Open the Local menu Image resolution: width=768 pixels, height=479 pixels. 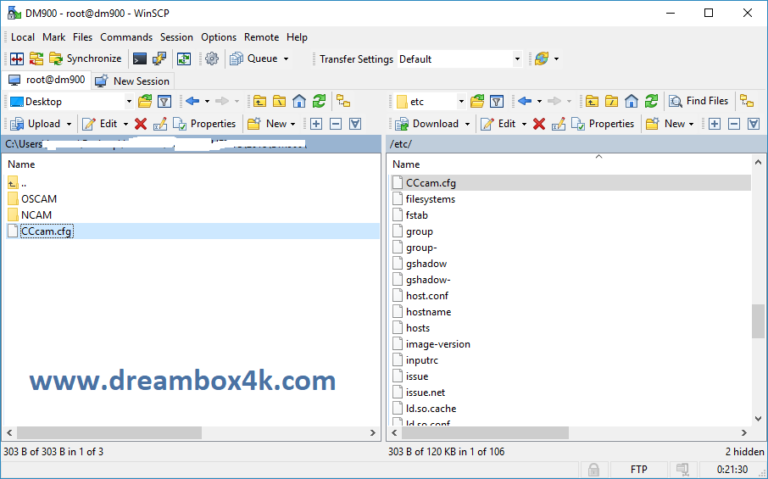click(23, 37)
